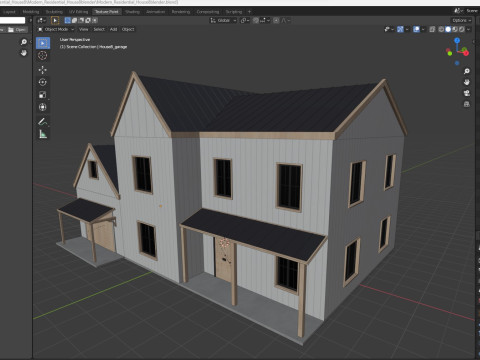This screenshot has height=360, width=480.
Task: Open the Options dropdown
Action: click(x=462, y=20)
